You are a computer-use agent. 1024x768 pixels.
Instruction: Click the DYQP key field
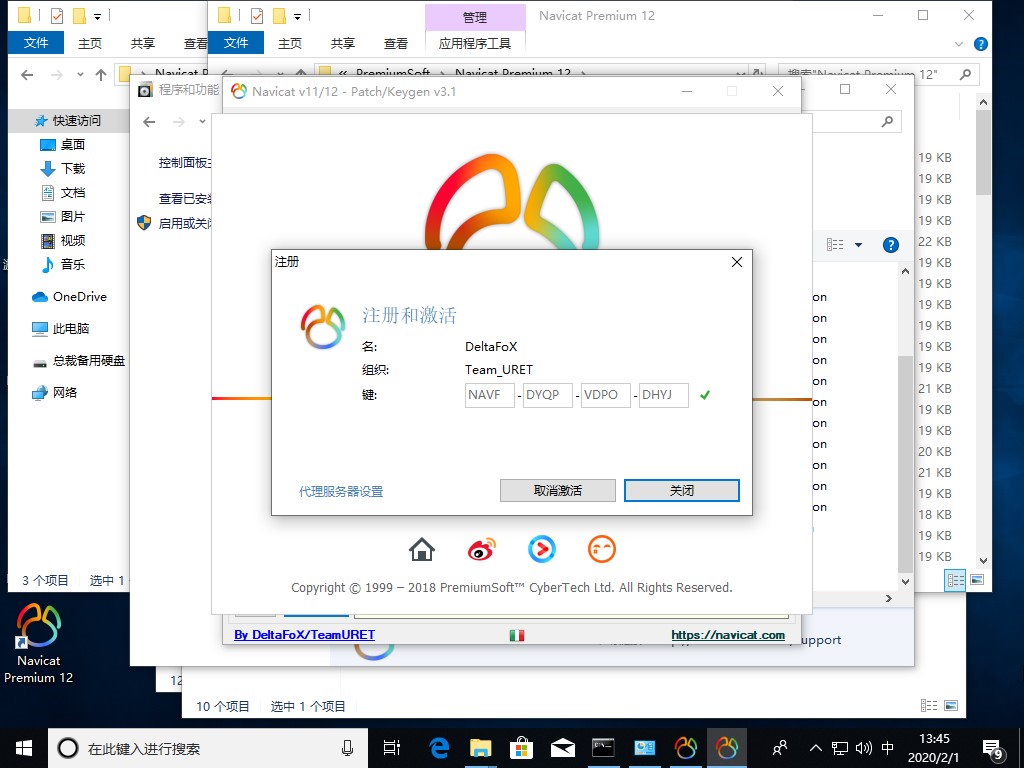tap(548, 395)
